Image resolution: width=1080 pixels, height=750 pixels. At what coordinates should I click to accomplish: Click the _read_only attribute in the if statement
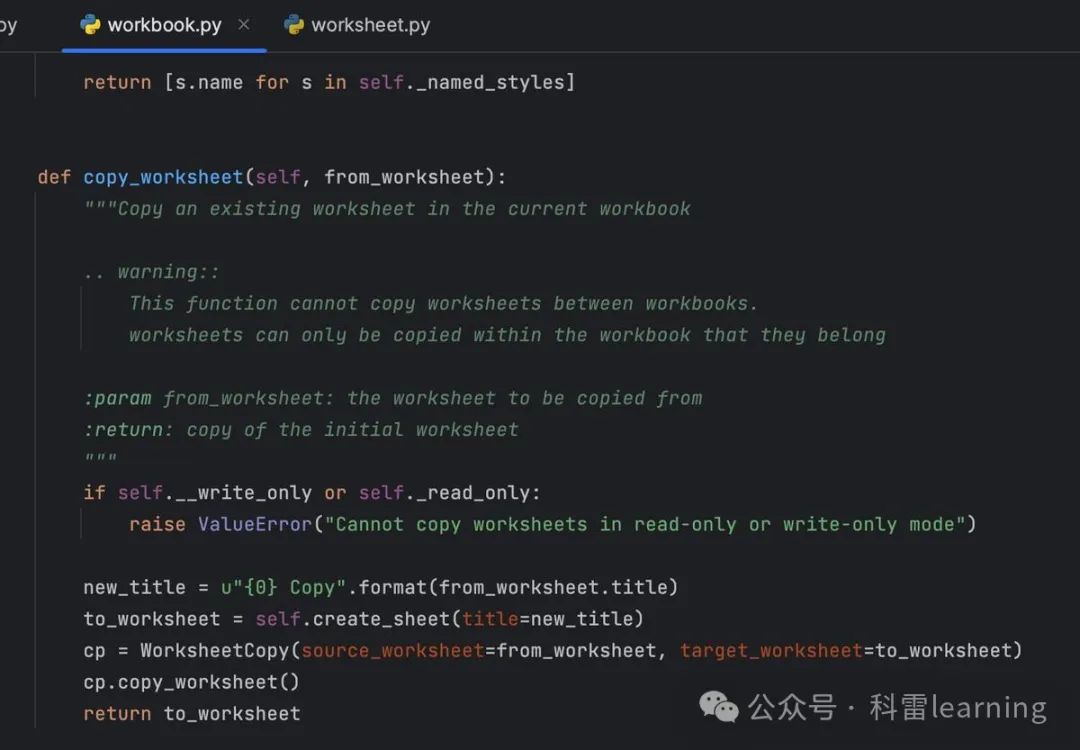(472, 493)
